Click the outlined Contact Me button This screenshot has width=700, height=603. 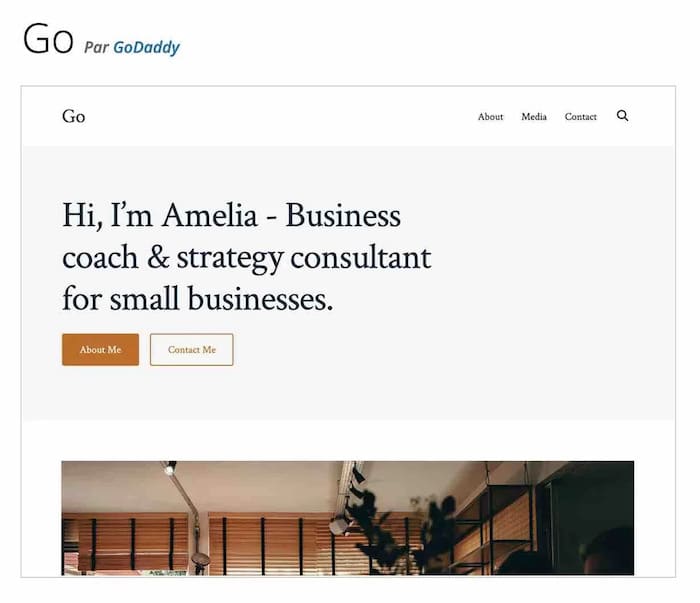click(191, 350)
